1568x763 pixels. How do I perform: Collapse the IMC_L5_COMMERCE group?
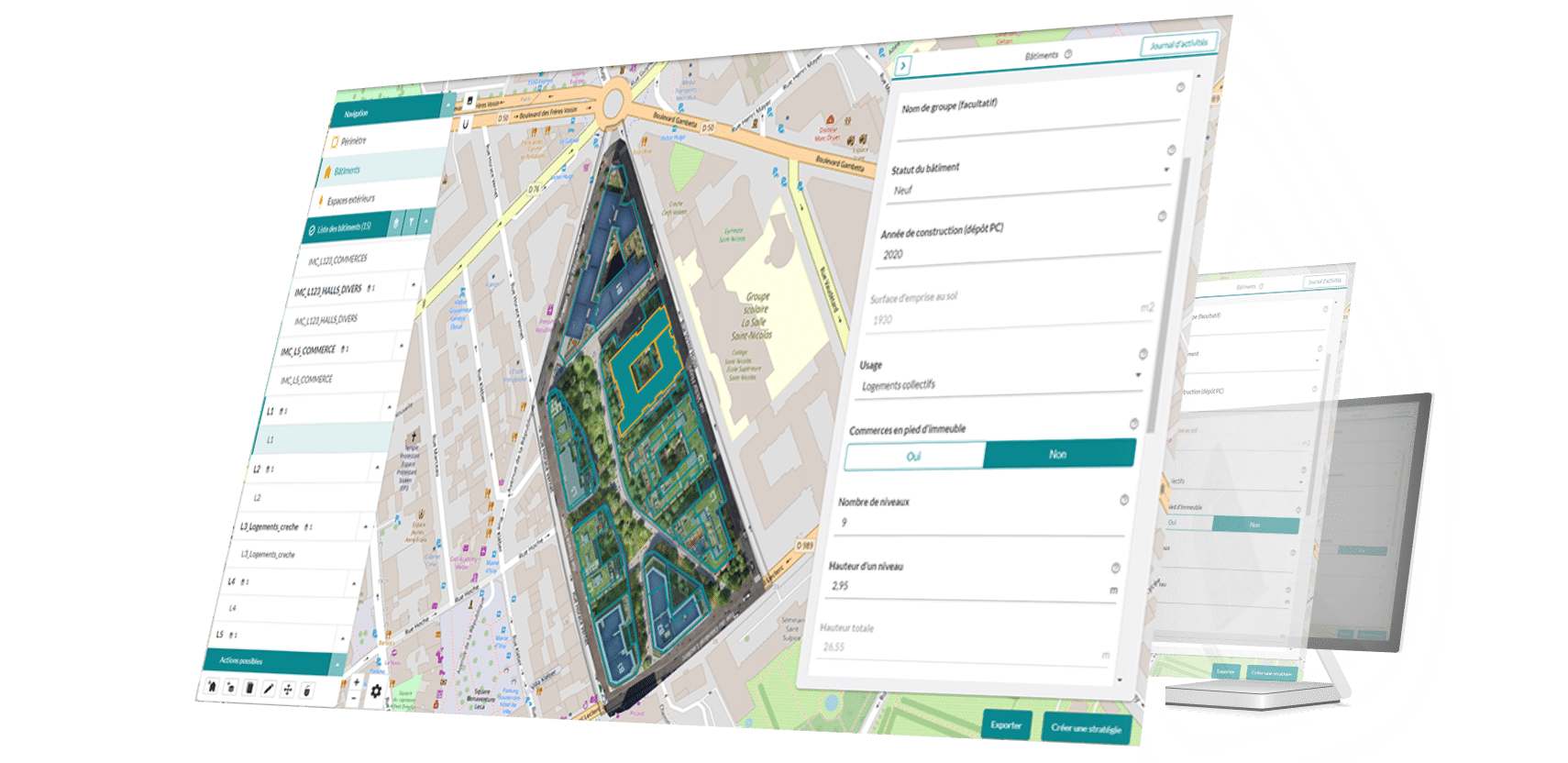pos(401,345)
